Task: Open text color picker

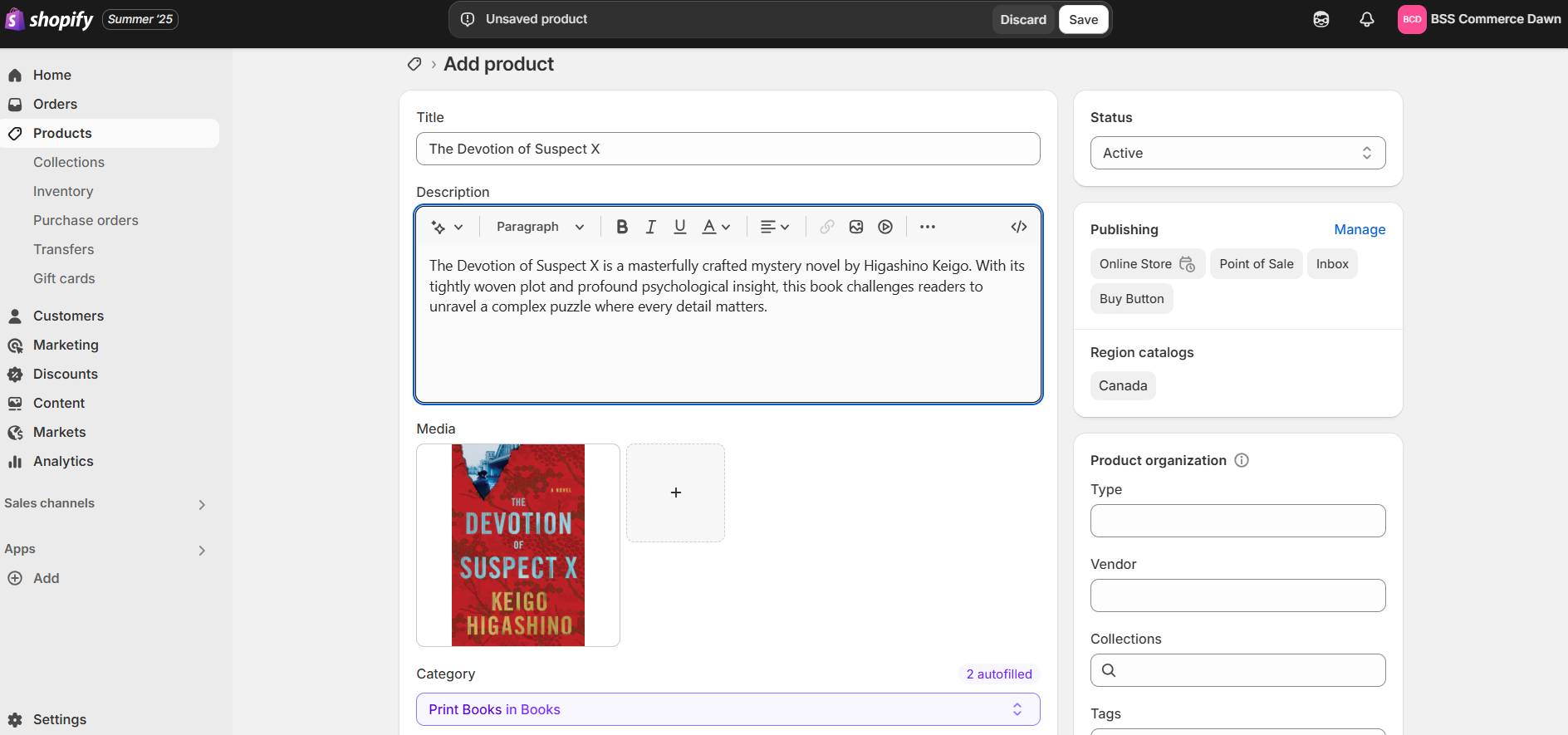Action: (x=716, y=227)
